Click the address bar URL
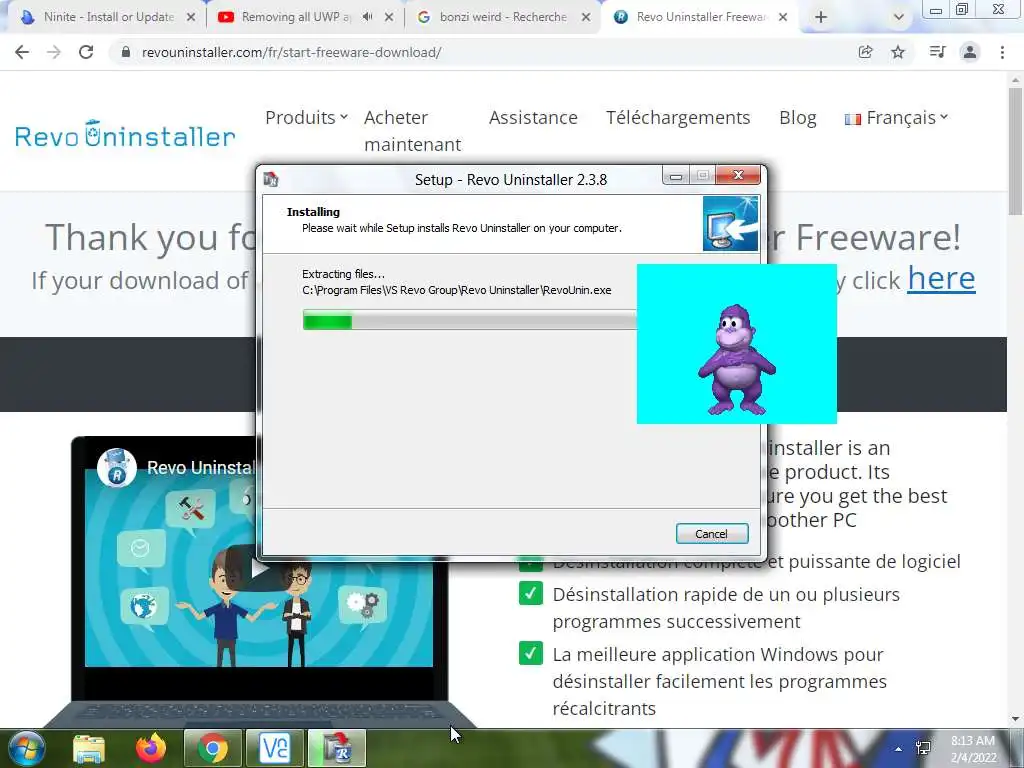 (x=291, y=52)
